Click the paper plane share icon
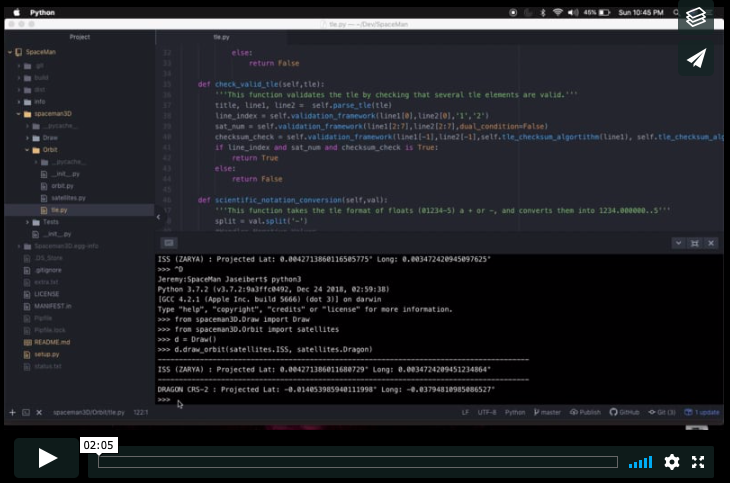This screenshot has width=730, height=483. click(697, 59)
